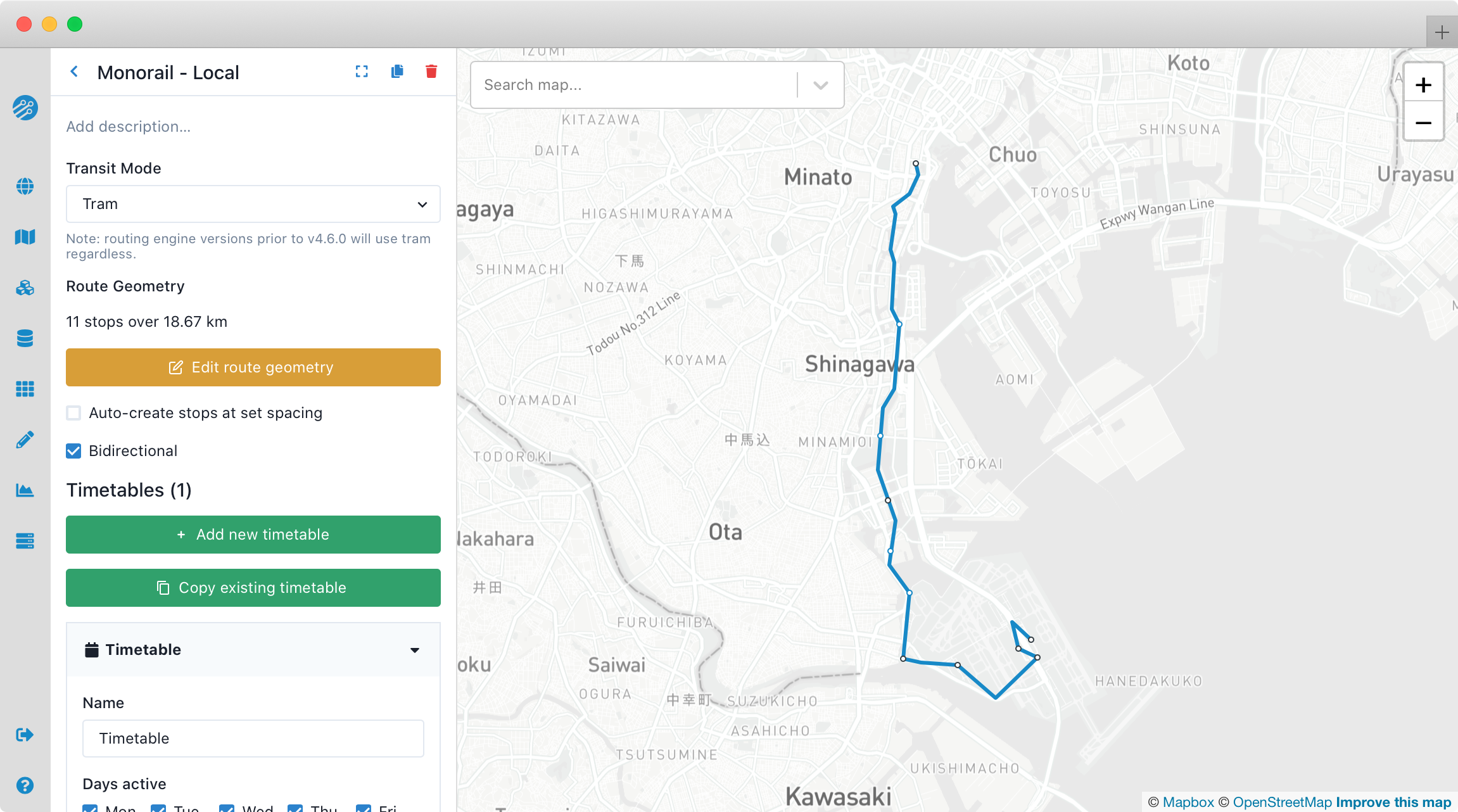Disable the Bidirectional option
1458x812 pixels.
click(73, 450)
